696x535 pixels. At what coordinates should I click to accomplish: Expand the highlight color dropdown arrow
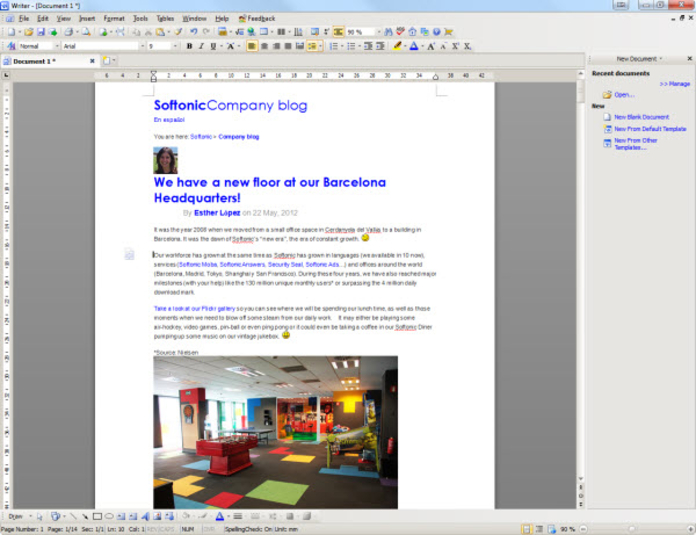[x=405, y=46]
